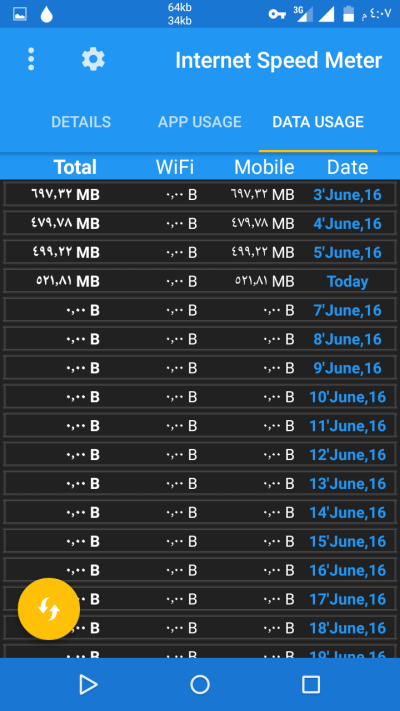Select the DATA USAGE tab
The height and width of the screenshot is (711, 400).
click(x=318, y=122)
